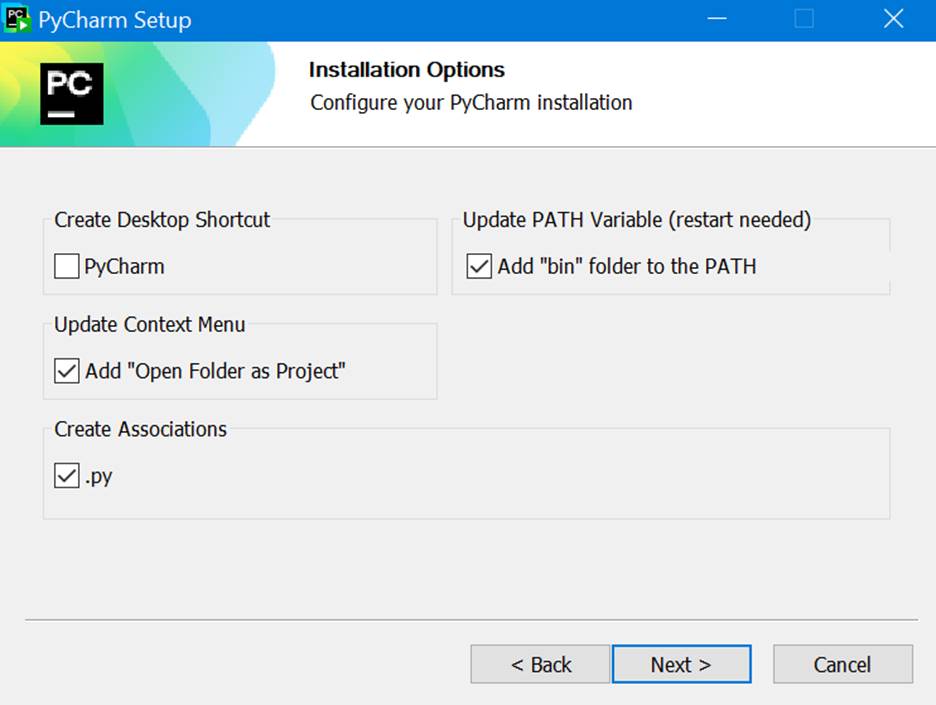This screenshot has width=936, height=705.
Task: Click the "PyCharm" shortcut label text
Action: click(x=125, y=267)
